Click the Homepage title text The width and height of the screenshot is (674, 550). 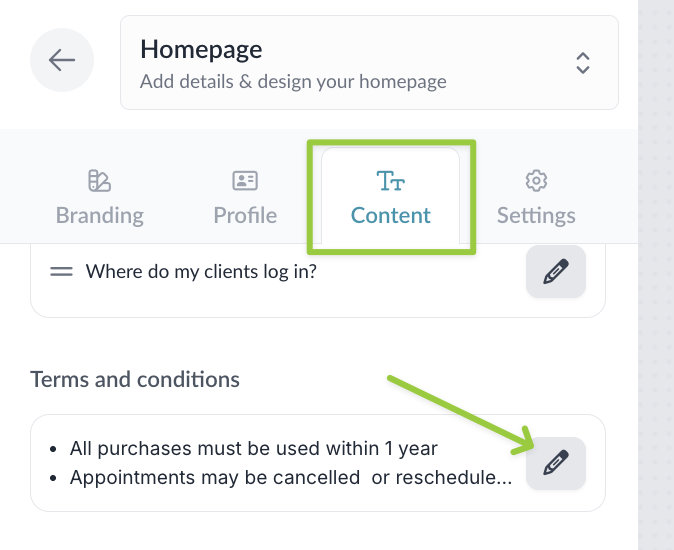click(x=201, y=49)
